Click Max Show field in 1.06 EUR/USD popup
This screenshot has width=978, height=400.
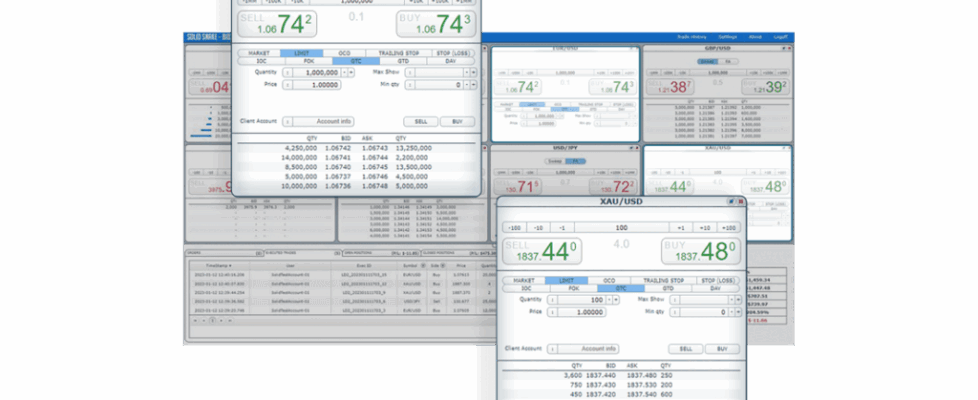(x=439, y=72)
